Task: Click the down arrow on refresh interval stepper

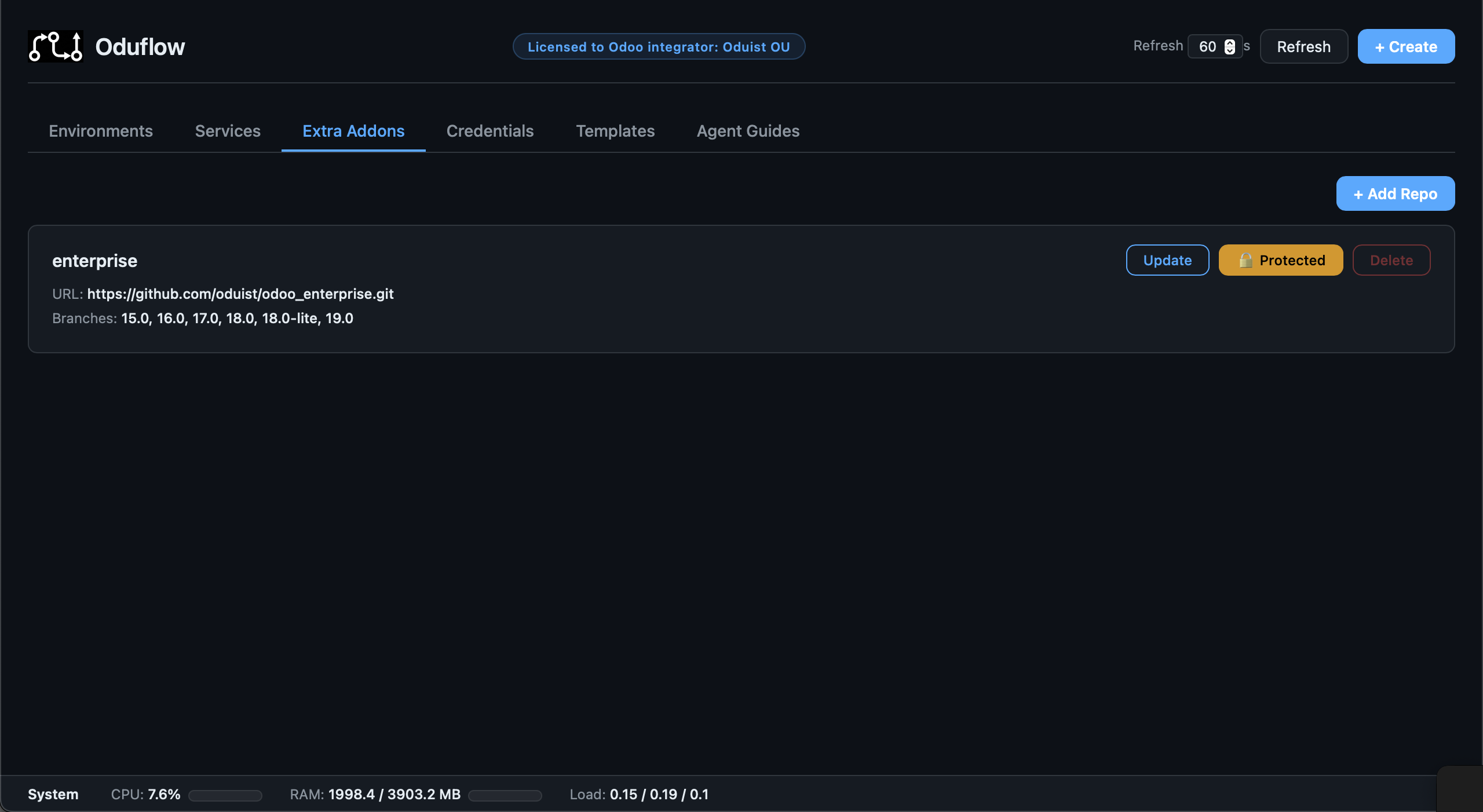Action: [x=1230, y=52]
